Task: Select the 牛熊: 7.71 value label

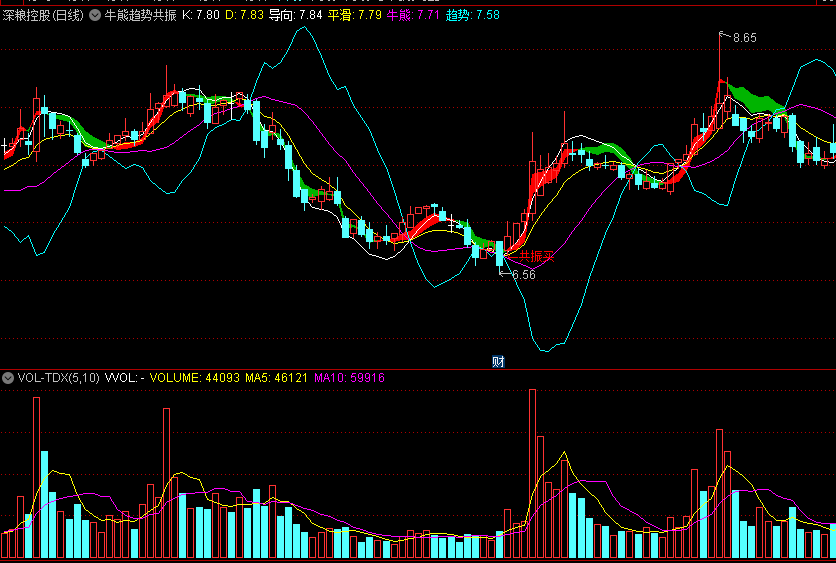Action: click(413, 15)
